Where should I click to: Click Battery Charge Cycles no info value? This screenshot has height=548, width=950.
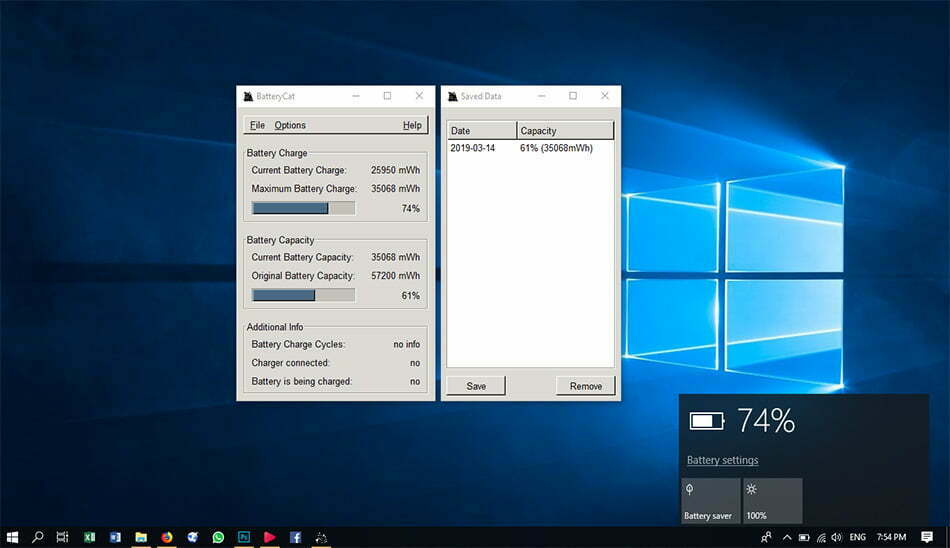[x=407, y=344]
